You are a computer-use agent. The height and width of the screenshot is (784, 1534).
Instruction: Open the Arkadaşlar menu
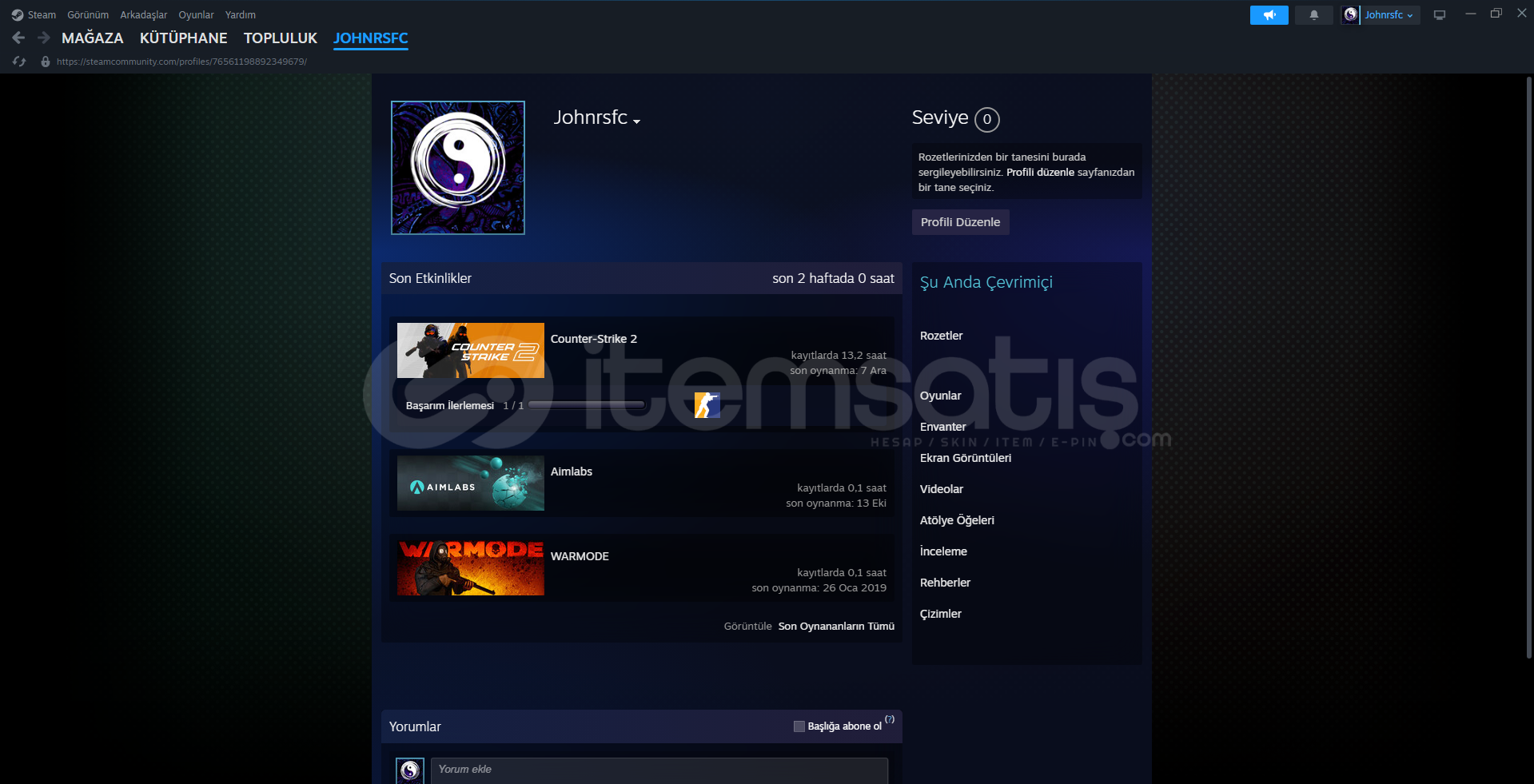144,15
